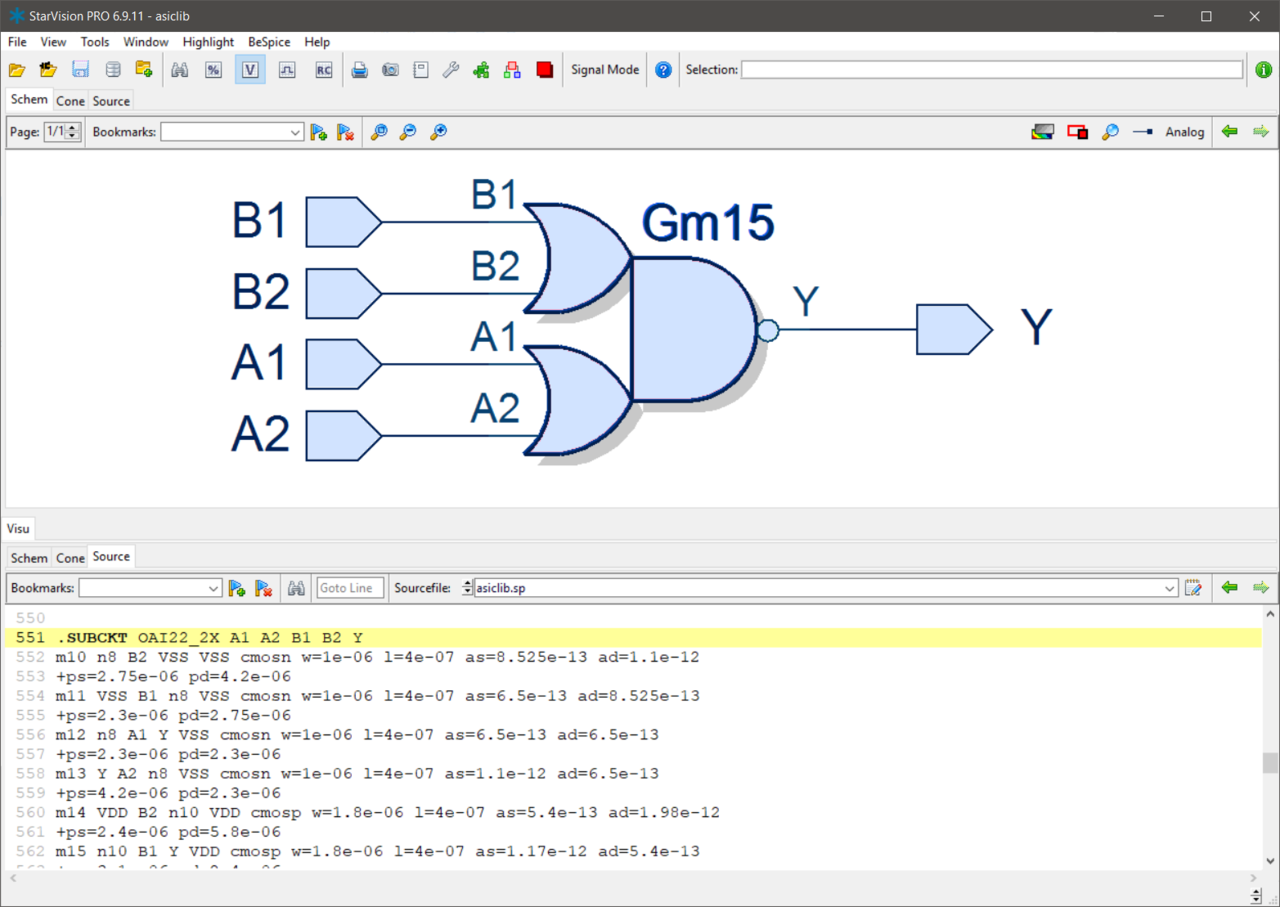Add bookmark in the schematic toolbar
Viewport: 1280px width, 907px height.
pyautogui.click(x=319, y=132)
